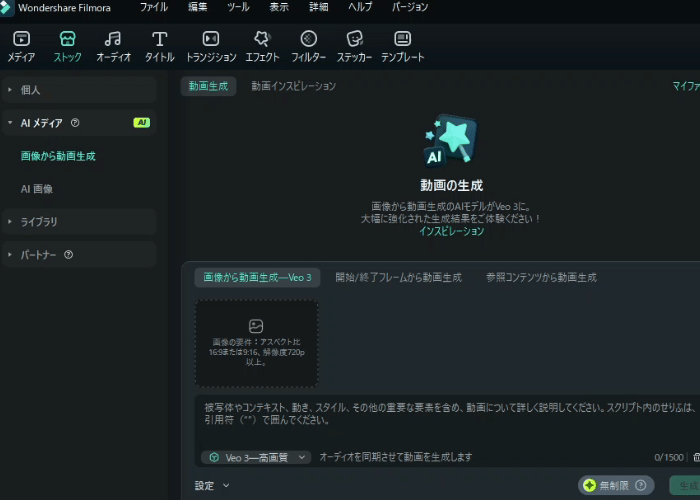Open the トランジション (Transitions) icon
This screenshot has width=700, height=500.
point(211,39)
